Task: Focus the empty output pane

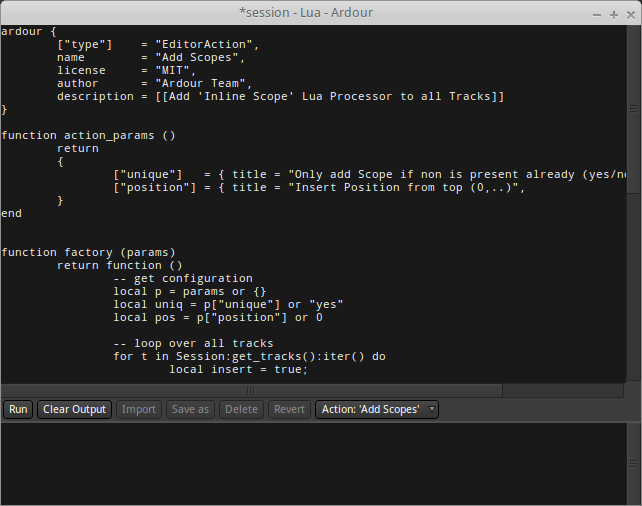Action: point(314,464)
